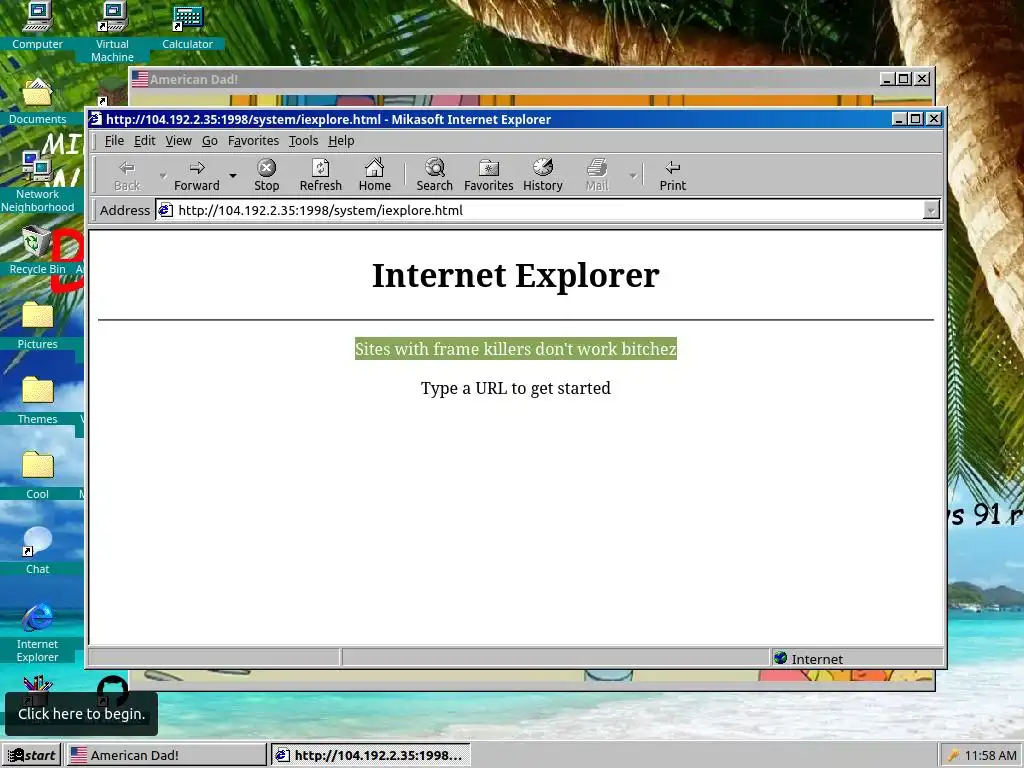Open the Tools menu
1024x768 pixels.
(304, 140)
